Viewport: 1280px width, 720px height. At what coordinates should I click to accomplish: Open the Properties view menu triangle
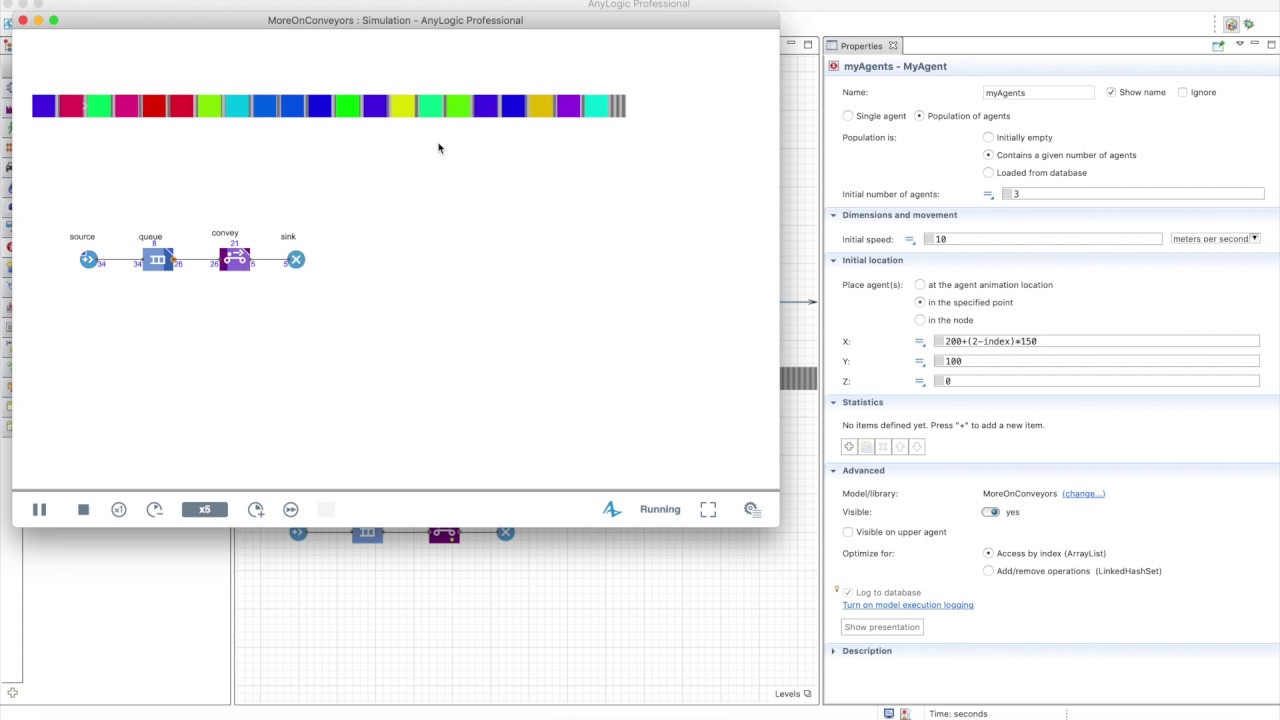tap(1240, 44)
